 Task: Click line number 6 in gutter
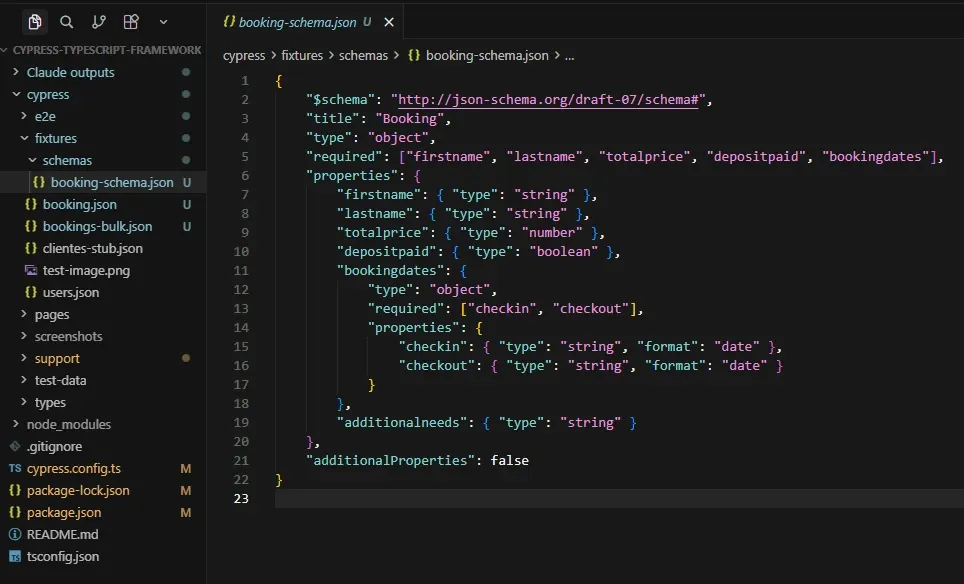point(245,176)
